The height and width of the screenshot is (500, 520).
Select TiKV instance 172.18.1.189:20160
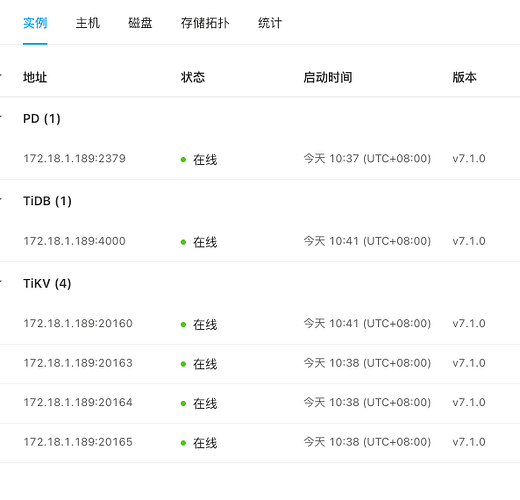[260, 324]
